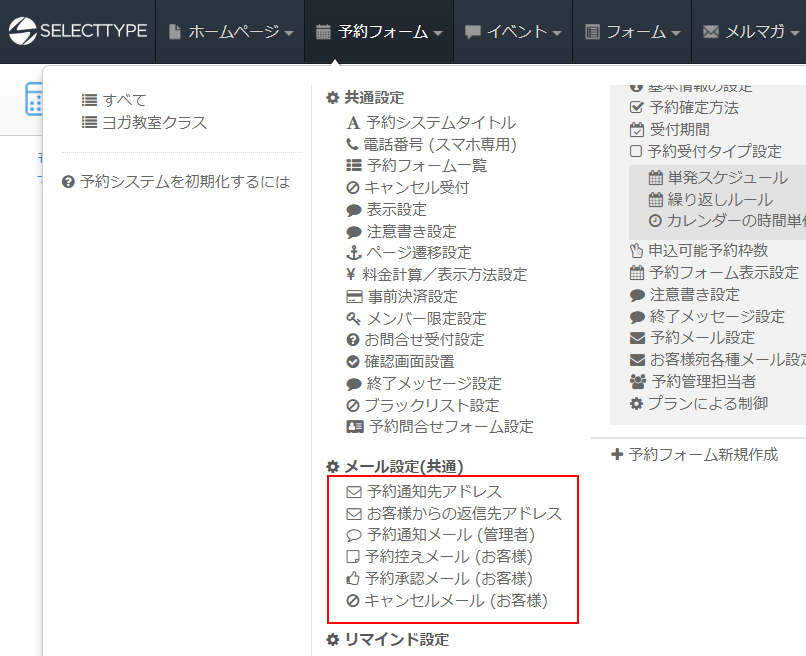The width and height of the screenshot is (806, 656).
Task: Click the checkbox icon beside 予約確定方法
Action: coord(636,108)
